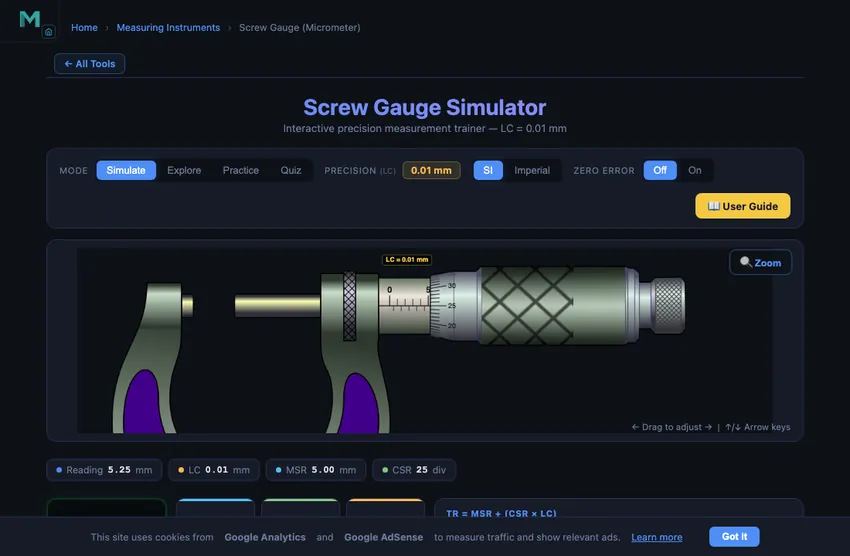Select Simulate mode

click(x=126, y=170)
